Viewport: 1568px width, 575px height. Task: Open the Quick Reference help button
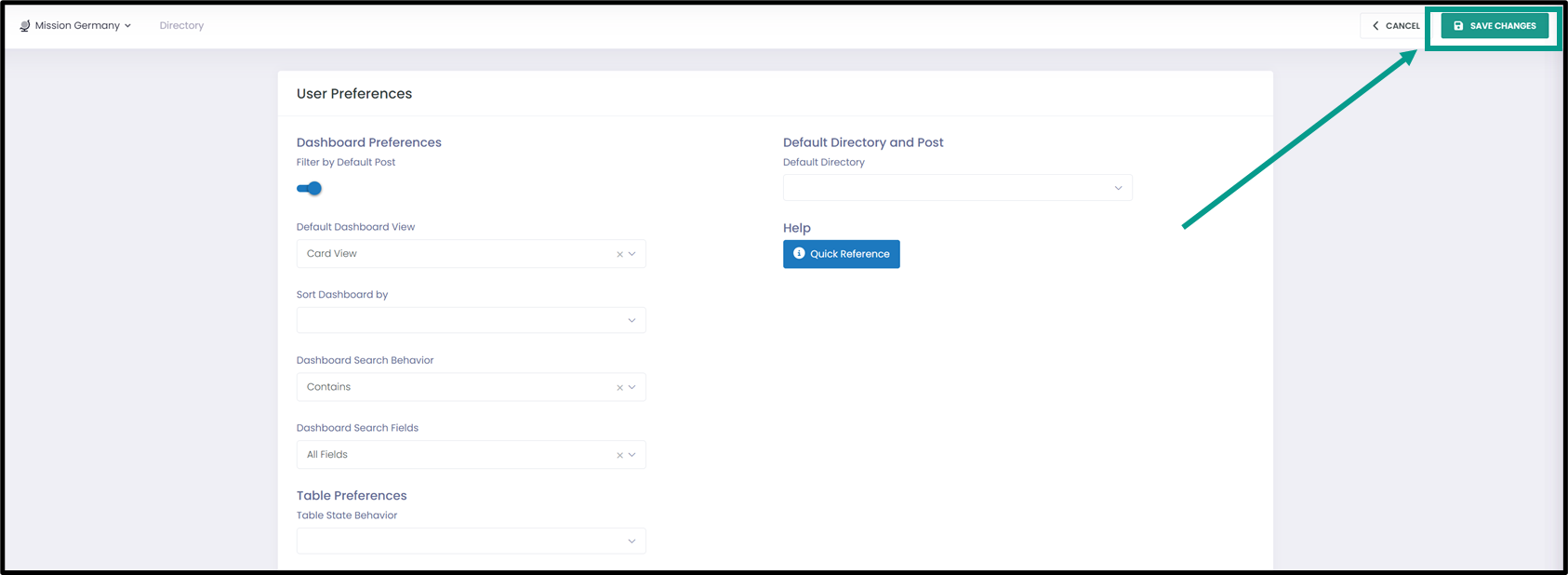click(x=842, y=254)
